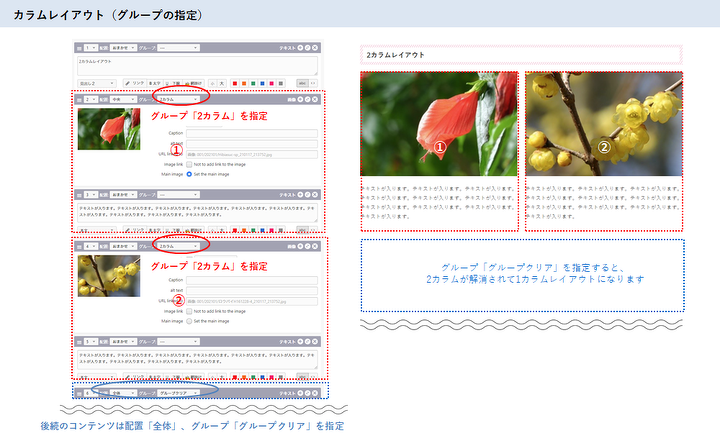Check 'Not to add link to the image' for hibiscus image
This screenshot has height=446, width=720.
click(188, 163)
